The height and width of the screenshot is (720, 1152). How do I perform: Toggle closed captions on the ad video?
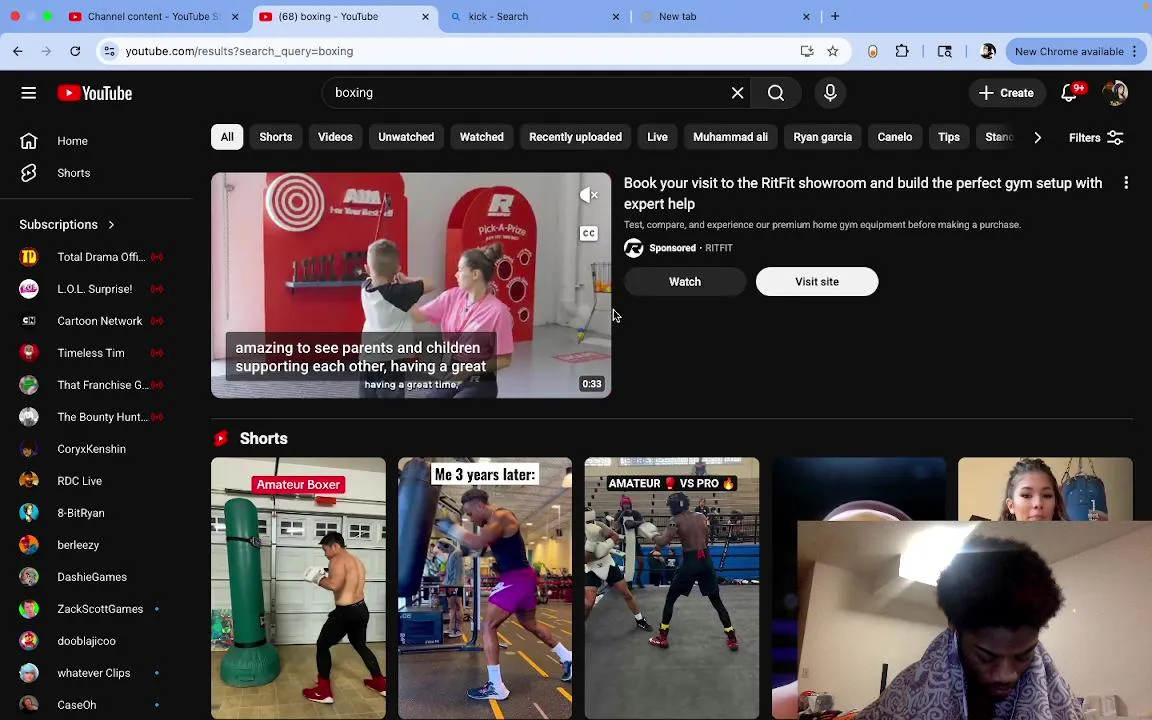(588, 234)
